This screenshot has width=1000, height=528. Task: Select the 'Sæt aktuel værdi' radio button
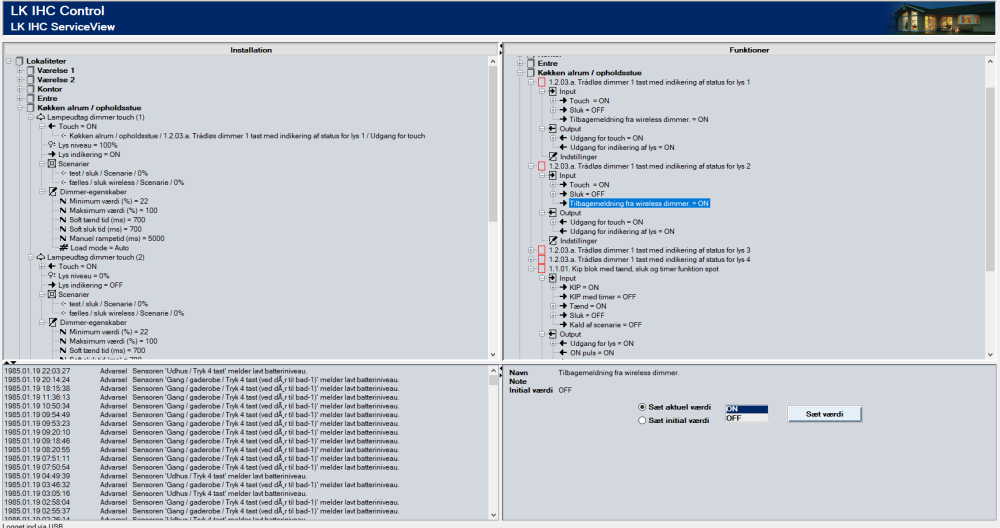[642, 408]
